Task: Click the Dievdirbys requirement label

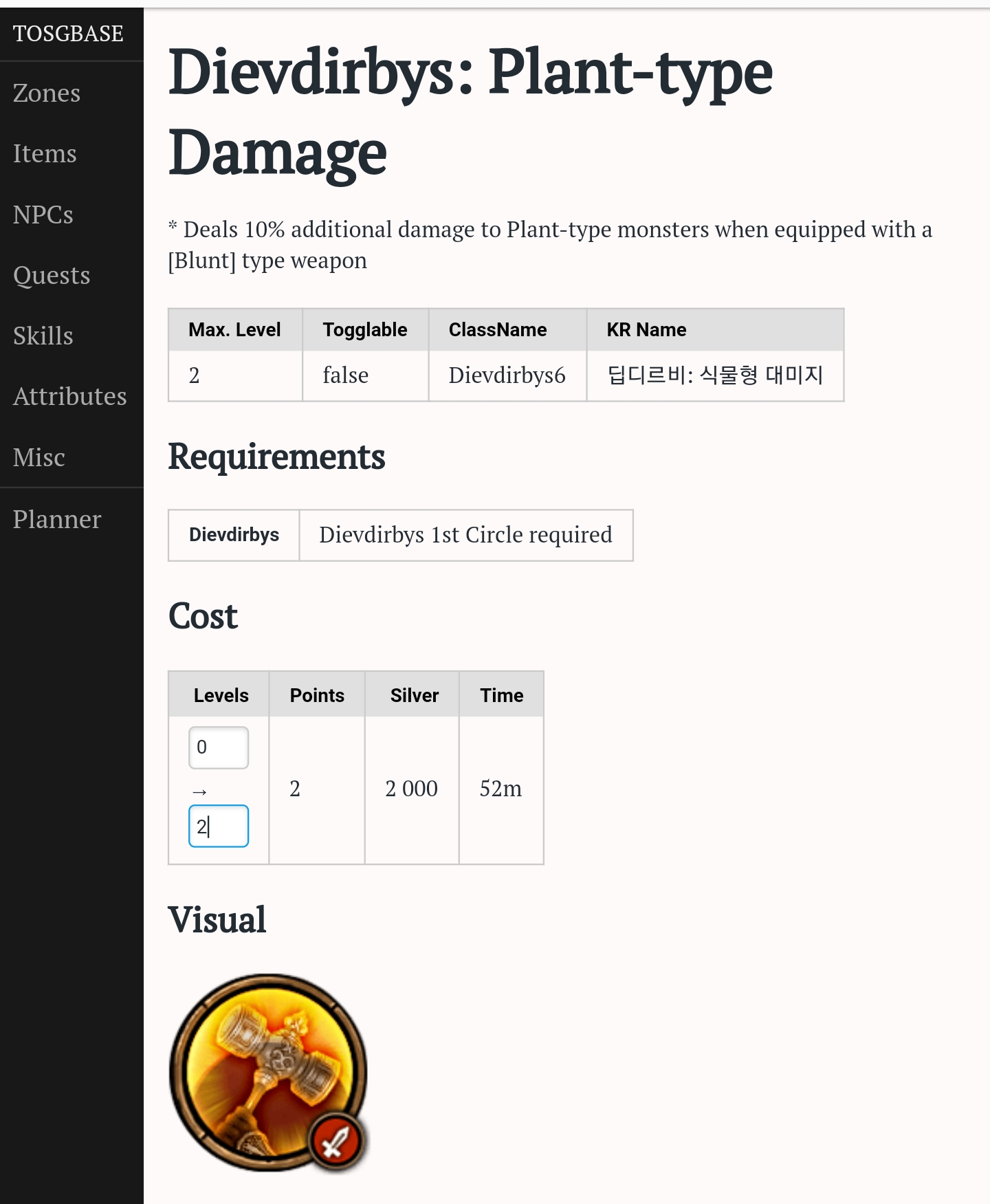Action: click(234, 535)
